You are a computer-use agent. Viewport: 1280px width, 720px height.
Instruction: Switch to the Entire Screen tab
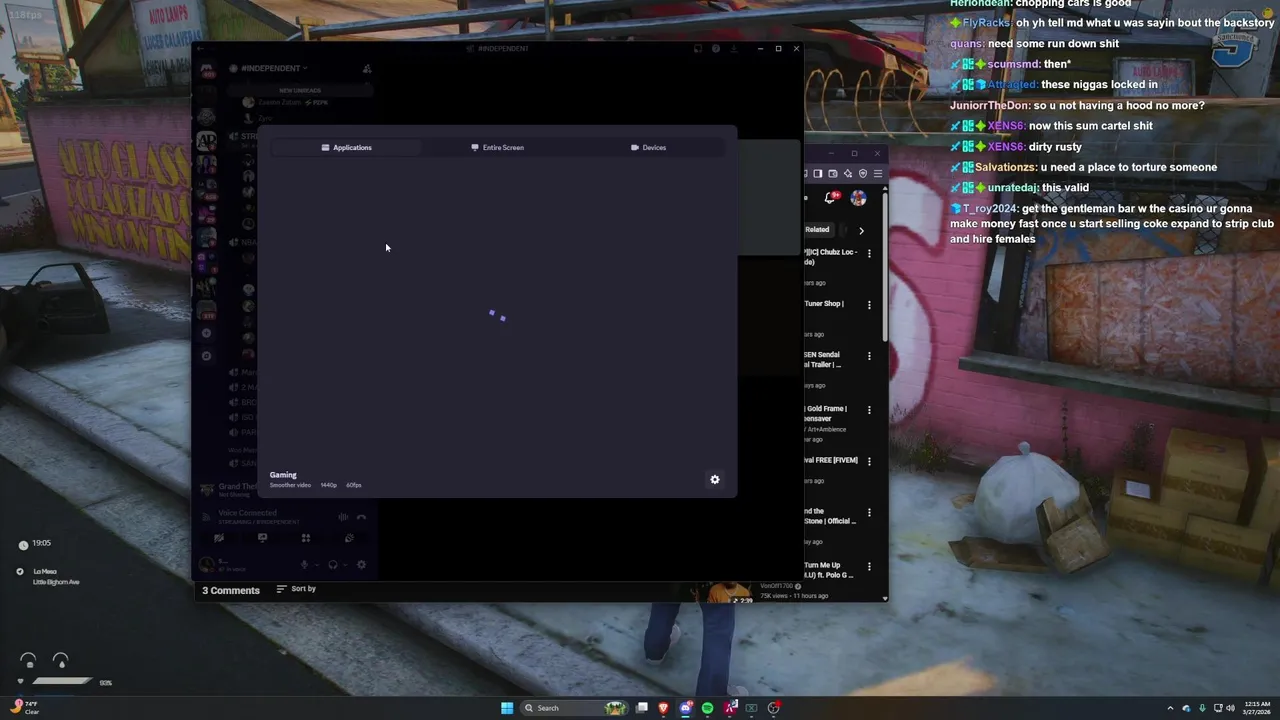497,147
